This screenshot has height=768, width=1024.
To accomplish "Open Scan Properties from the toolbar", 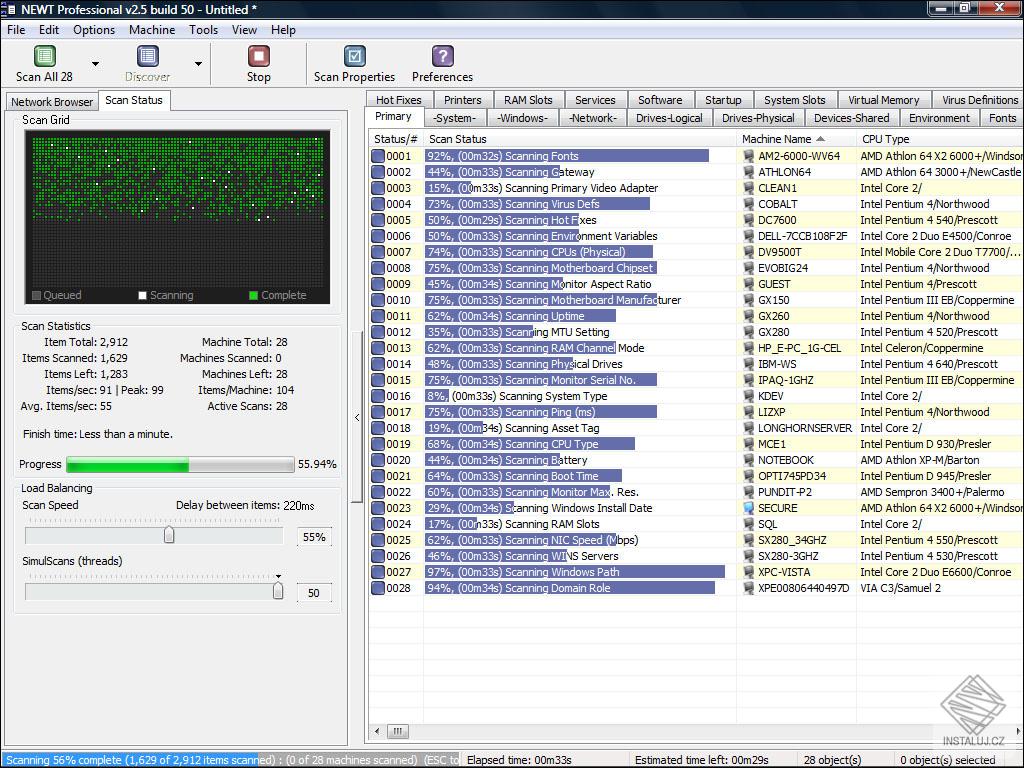I will tap(354, 56).
